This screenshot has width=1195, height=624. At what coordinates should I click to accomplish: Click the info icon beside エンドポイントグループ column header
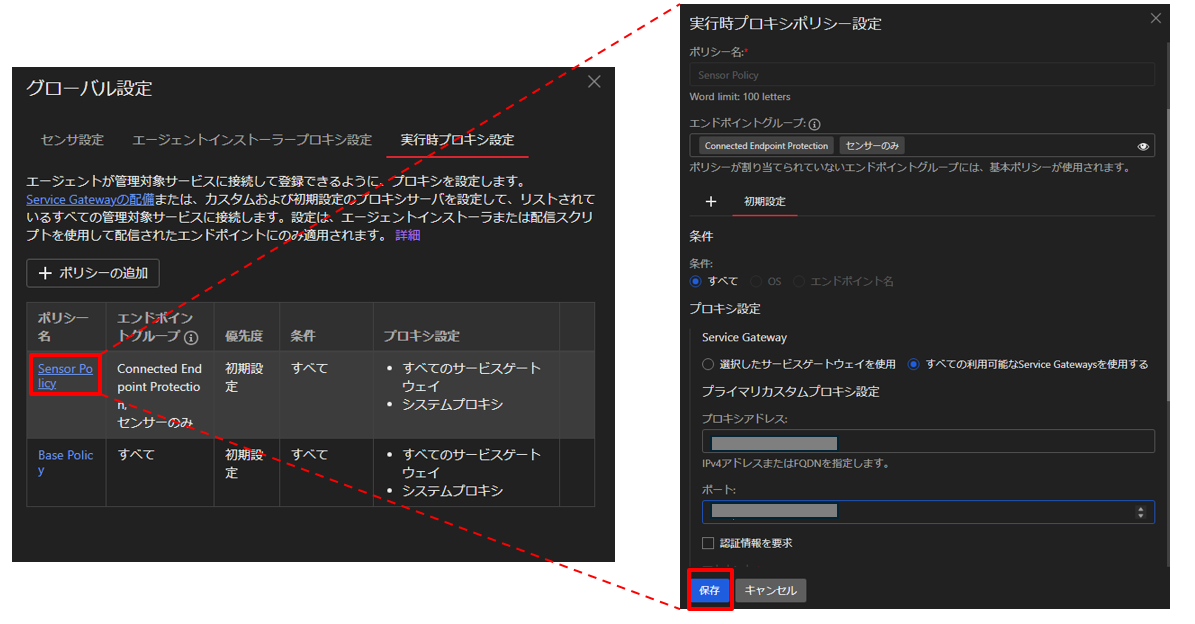[191, 337]
